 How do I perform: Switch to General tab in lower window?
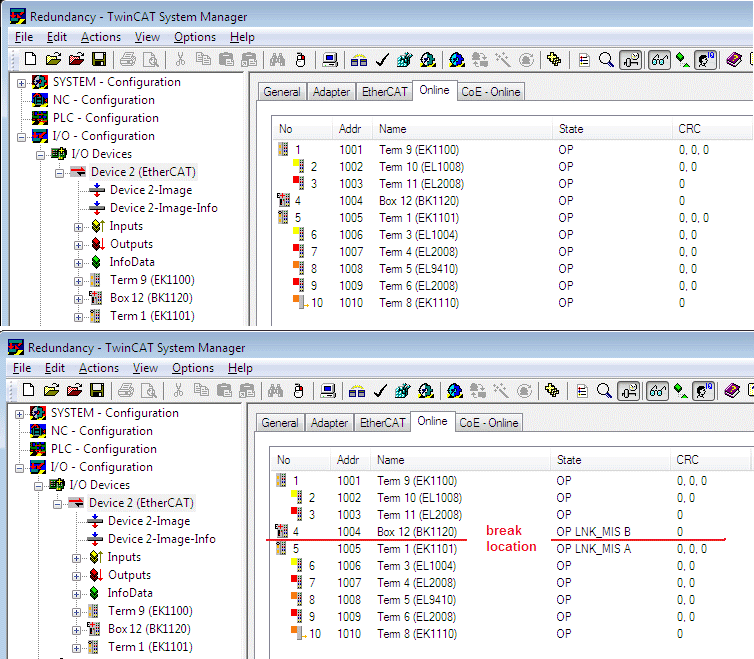pyautogui.click(x=280, y=423)
